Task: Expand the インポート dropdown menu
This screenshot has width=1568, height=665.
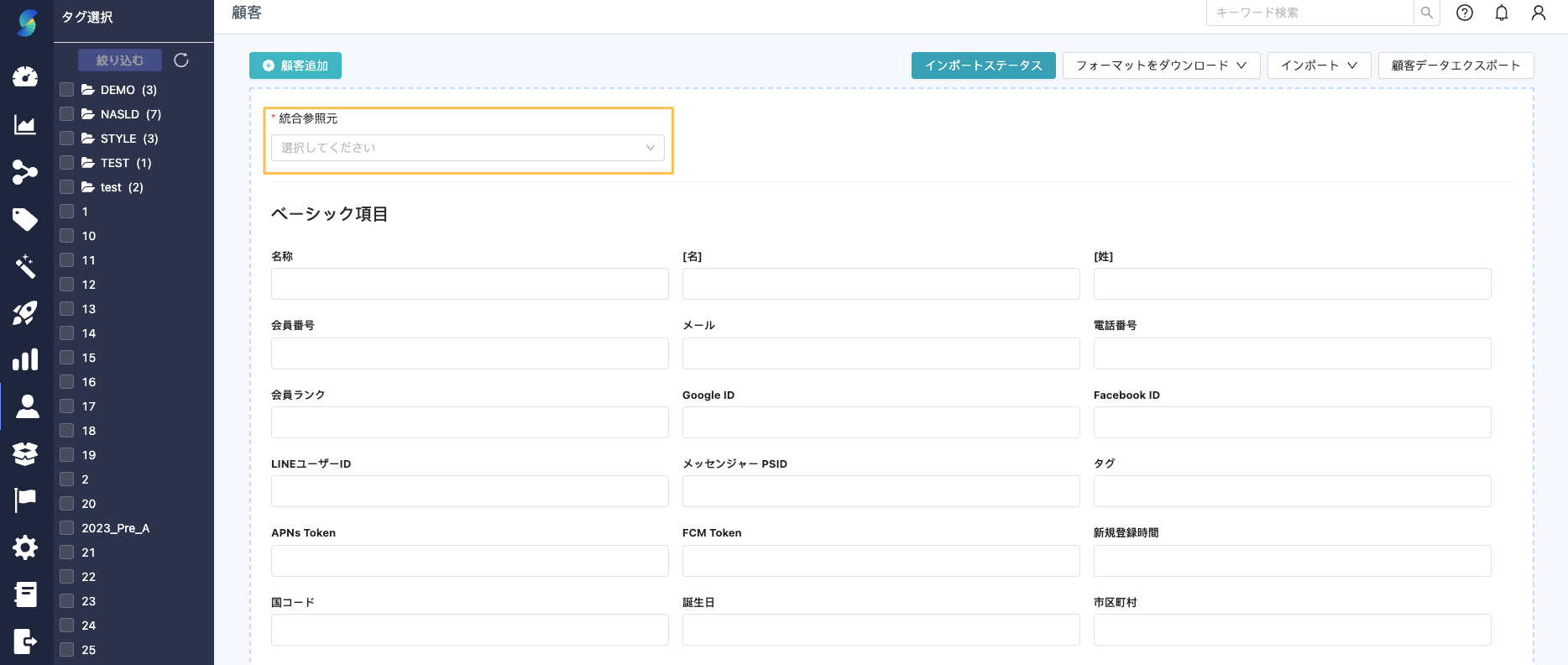Action: click(x=1319, y=65)
